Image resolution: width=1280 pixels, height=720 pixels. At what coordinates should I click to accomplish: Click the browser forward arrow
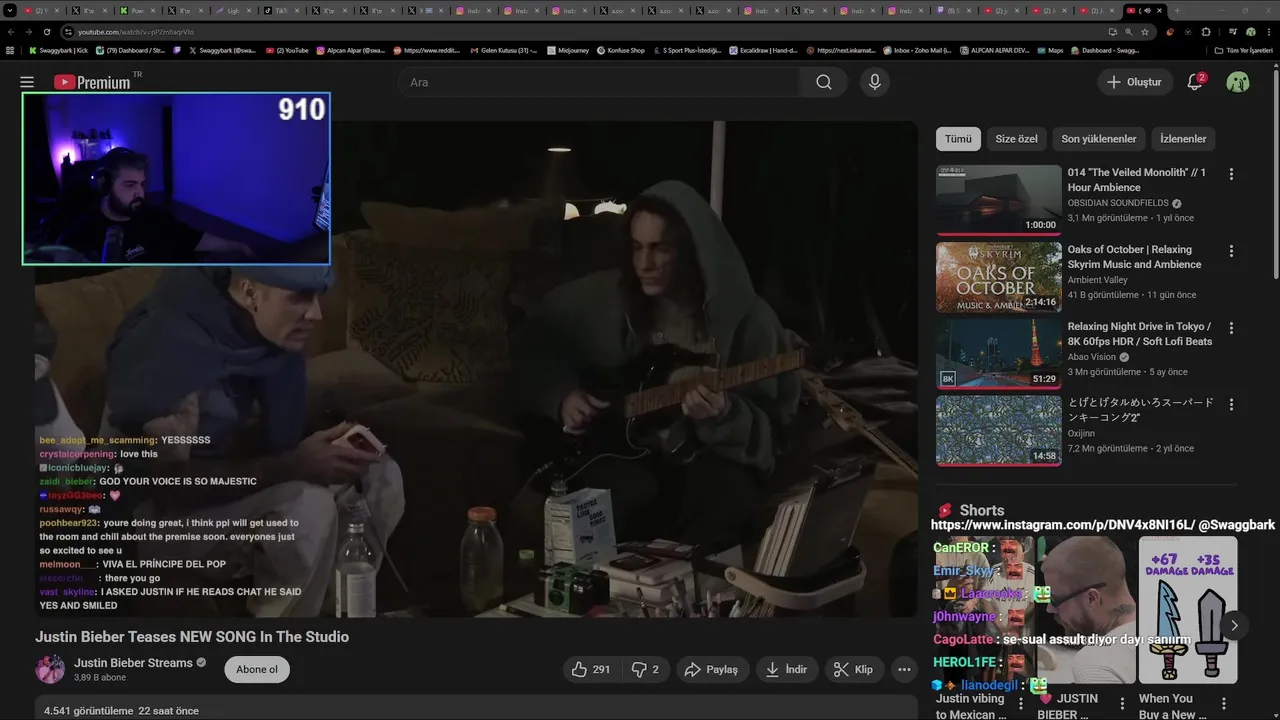tap(29, 32)
